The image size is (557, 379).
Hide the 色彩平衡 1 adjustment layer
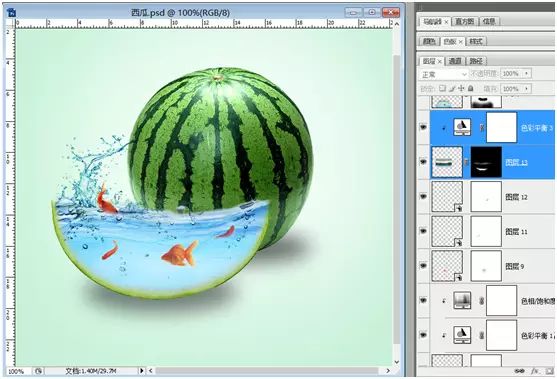click(x=423, y=335)
